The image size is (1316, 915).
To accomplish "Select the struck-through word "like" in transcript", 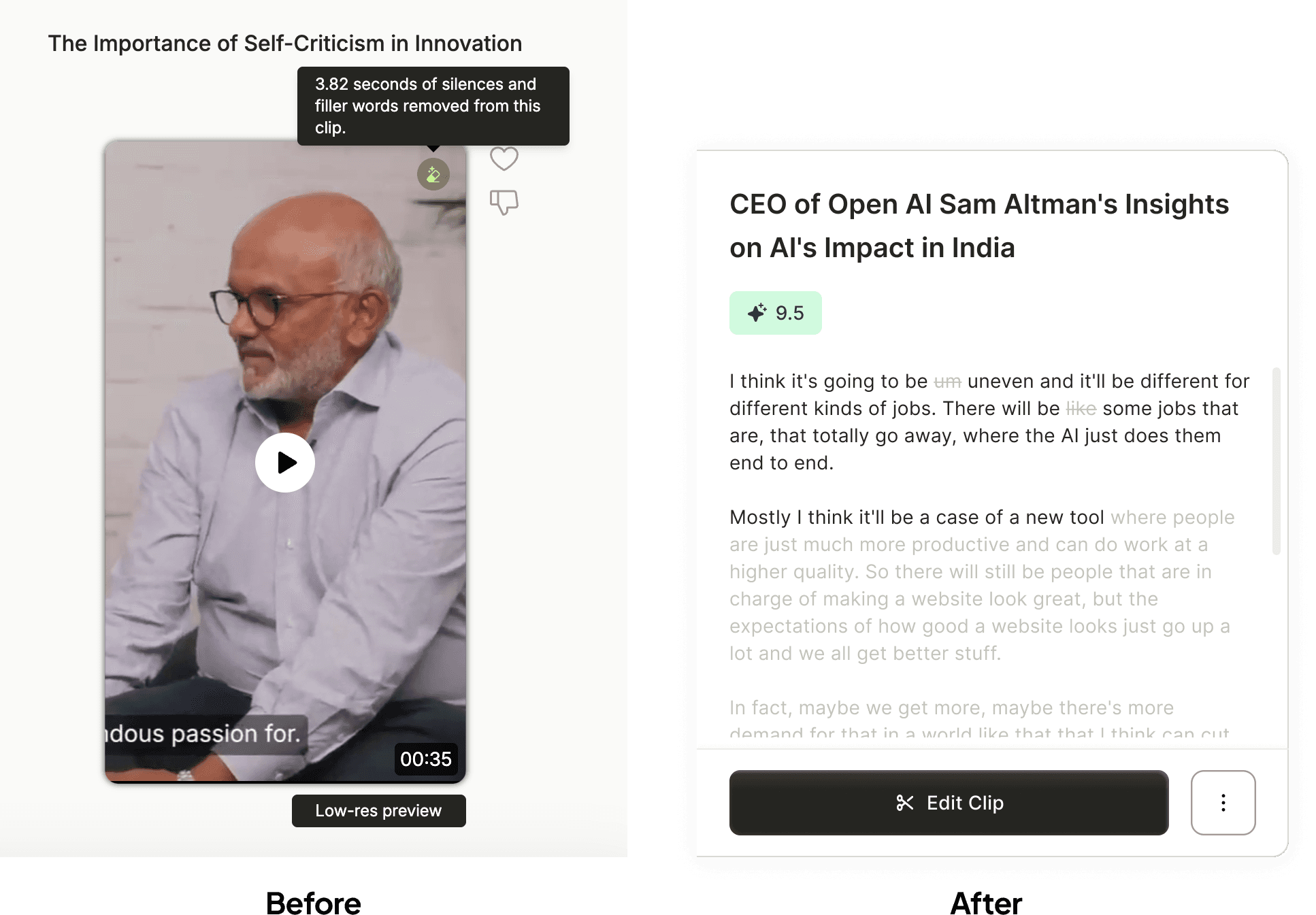I will pos(1081,409).
